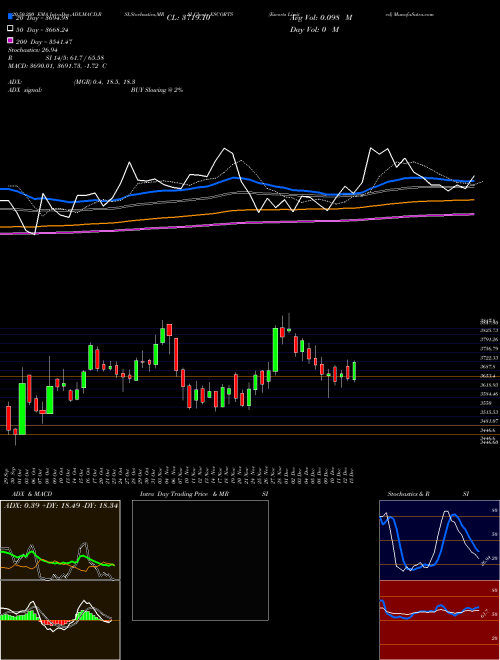Click the empty Intra Day Trading Price box
The image size is (500, 660).
(200, 560)
